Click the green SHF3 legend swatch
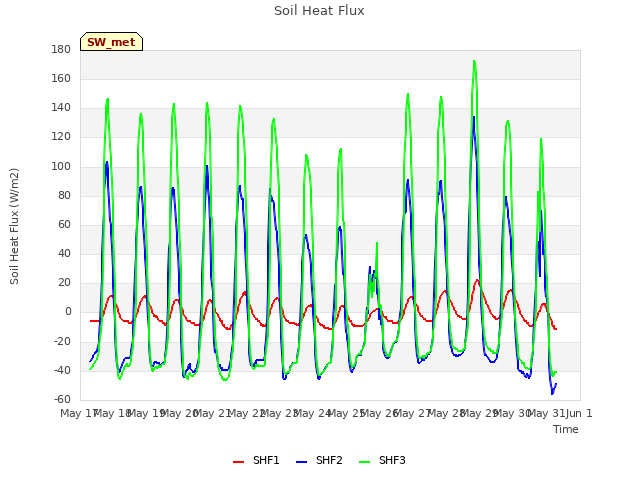 [364, 462]
